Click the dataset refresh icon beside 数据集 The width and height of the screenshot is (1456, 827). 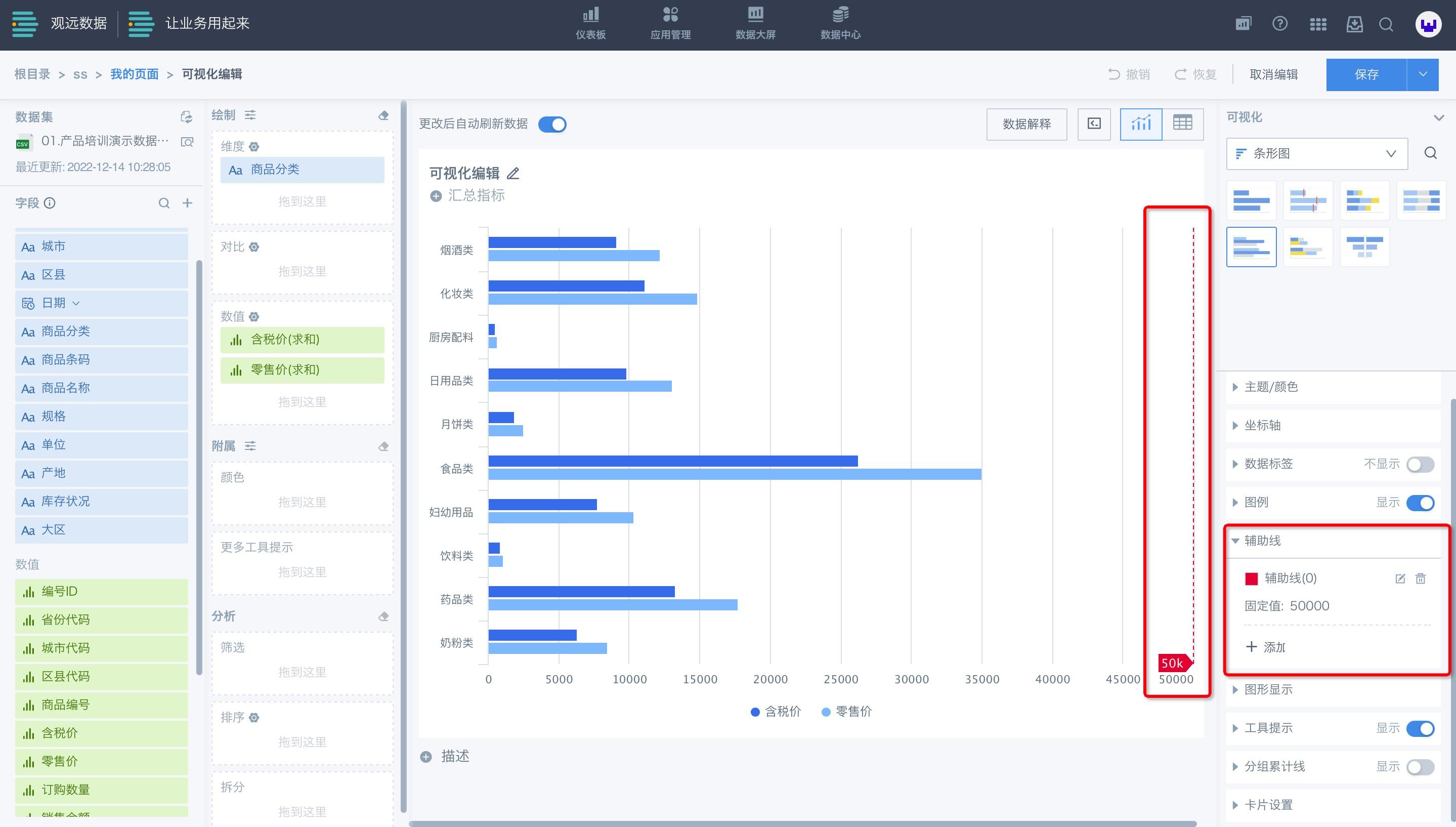tap(186, 117)
